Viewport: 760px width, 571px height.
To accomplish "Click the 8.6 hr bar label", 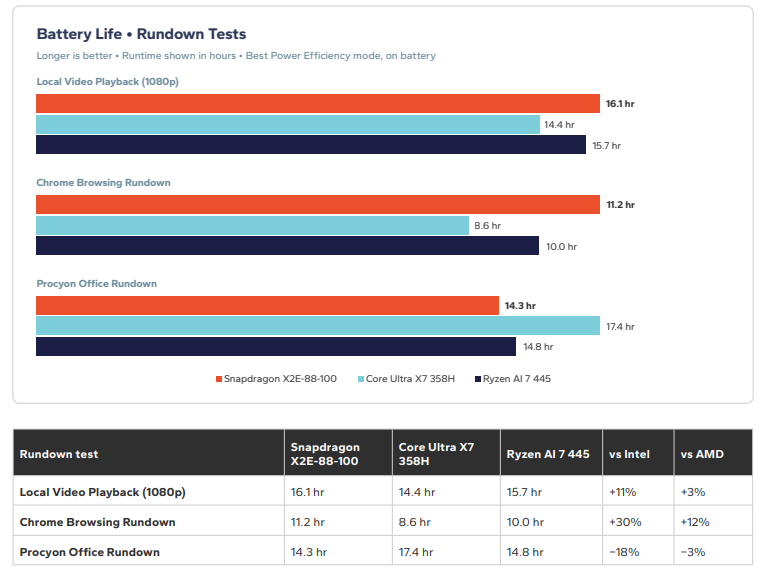I will 488,225.
